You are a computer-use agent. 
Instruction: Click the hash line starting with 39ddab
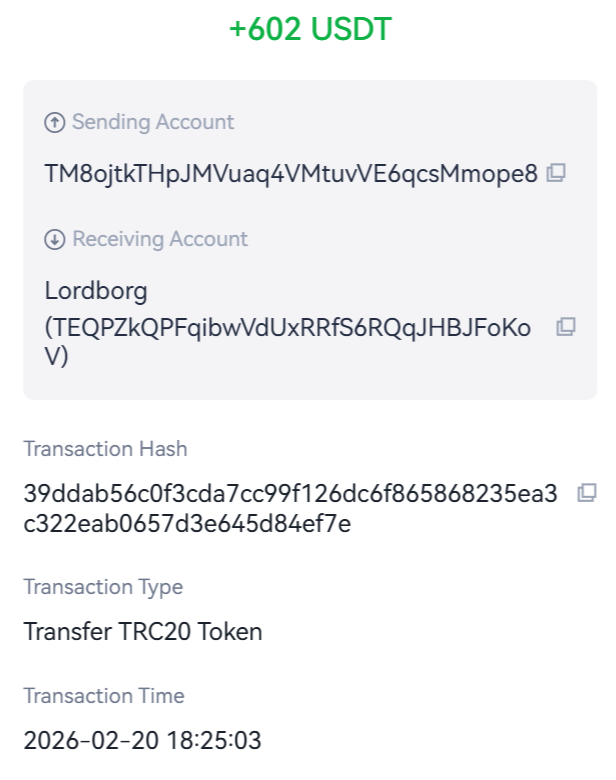290,493
